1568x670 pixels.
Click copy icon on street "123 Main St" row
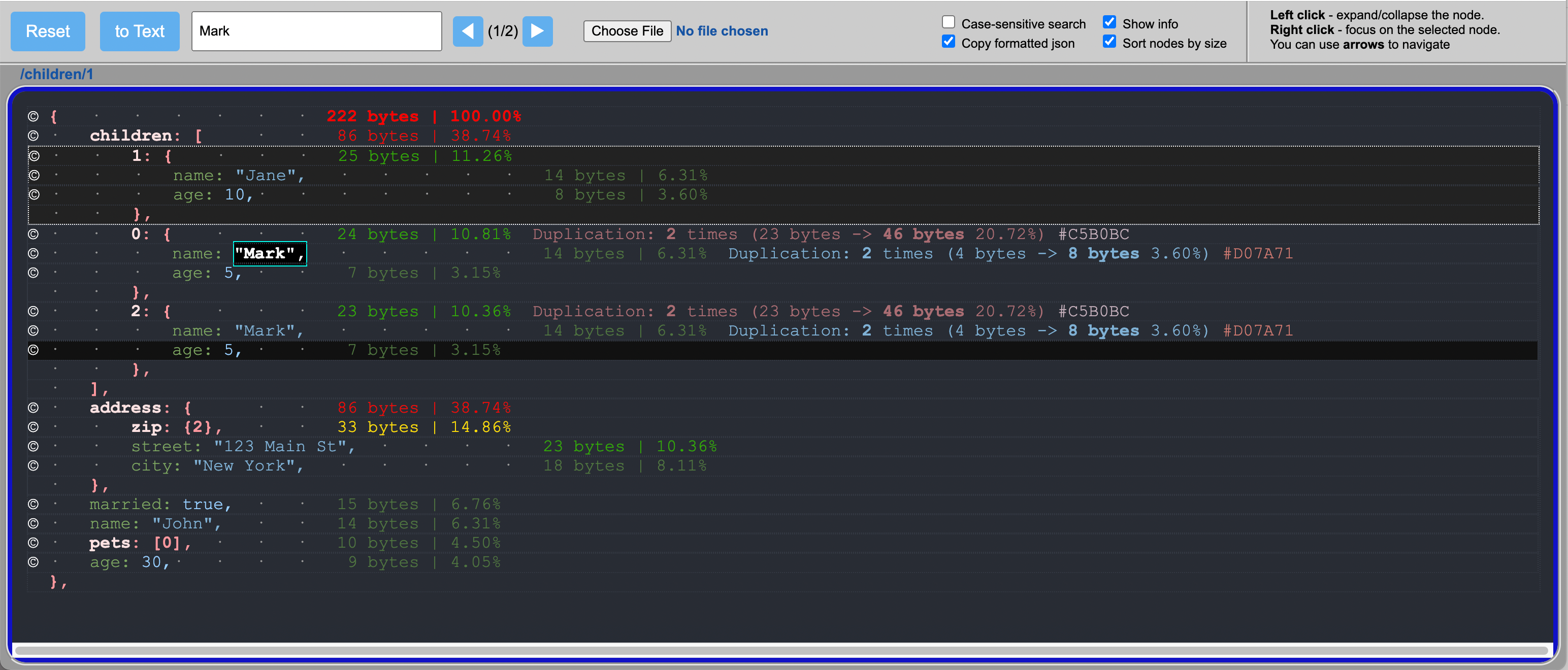tap(34, 447)
